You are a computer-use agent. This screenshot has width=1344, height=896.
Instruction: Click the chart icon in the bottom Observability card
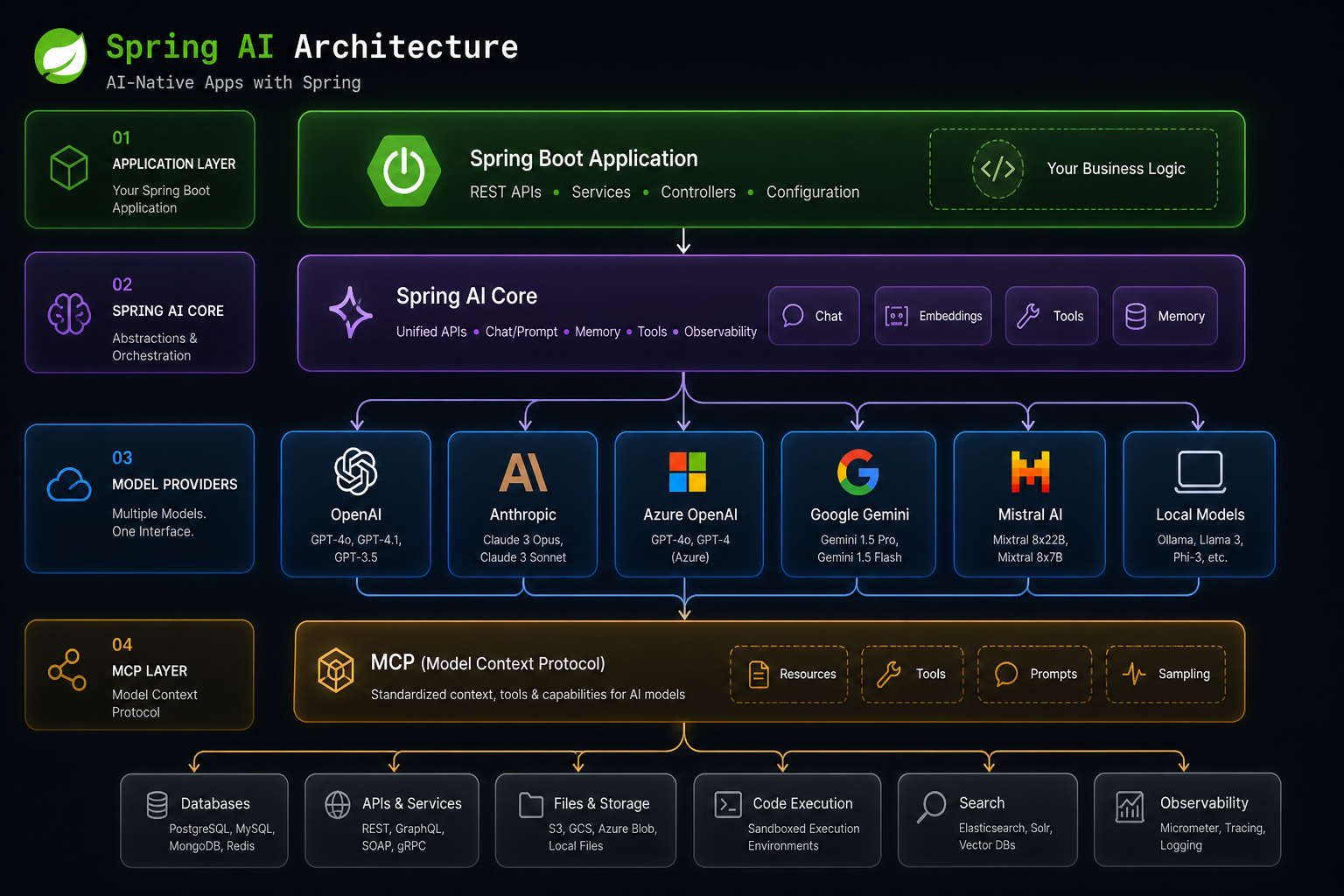click(x=1130, y=807)
